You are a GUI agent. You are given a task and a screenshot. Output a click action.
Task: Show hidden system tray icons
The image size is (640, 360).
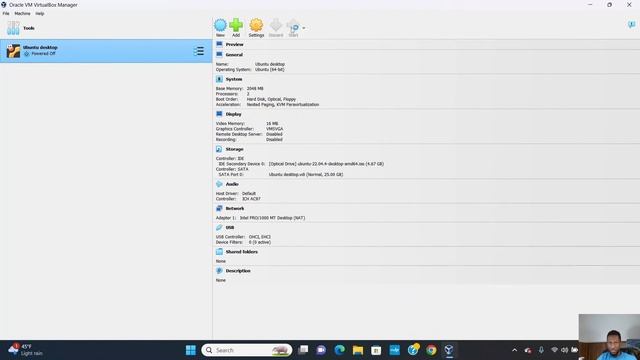click(514, 350)
